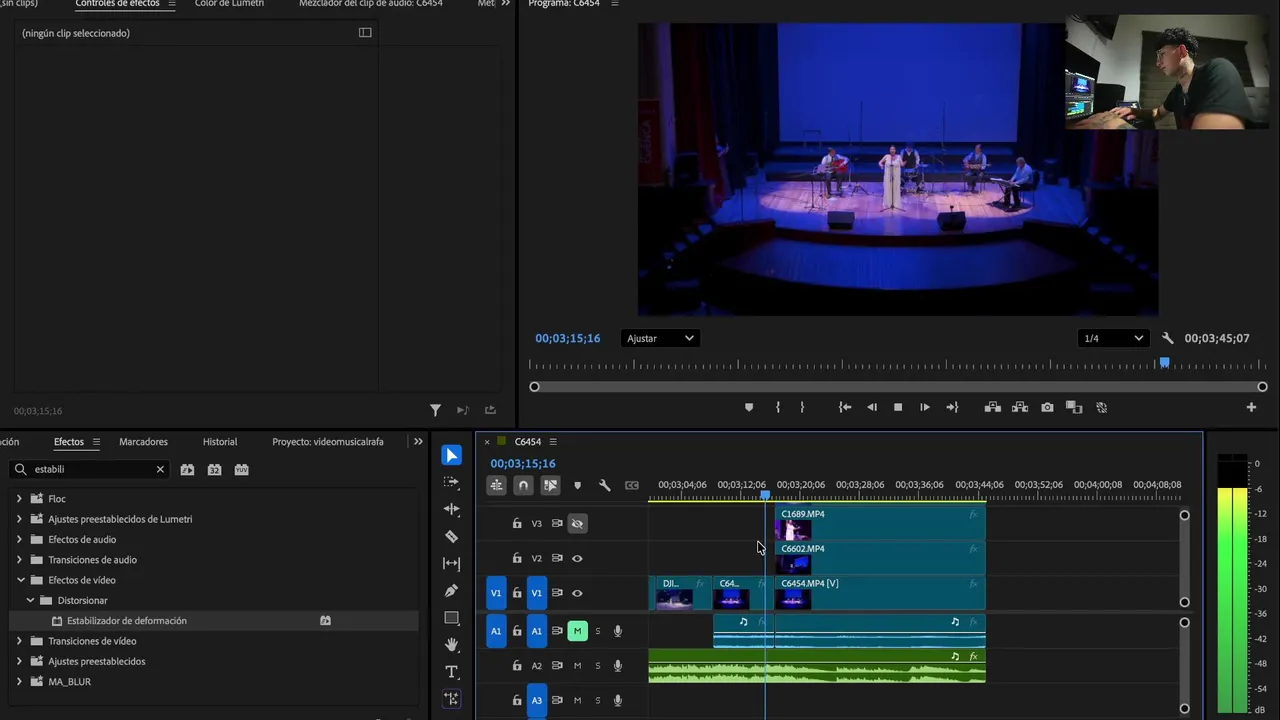Collapse the Distorsionar folder
The height and width of the screenshot is (720, 1280).
point(30,600)
